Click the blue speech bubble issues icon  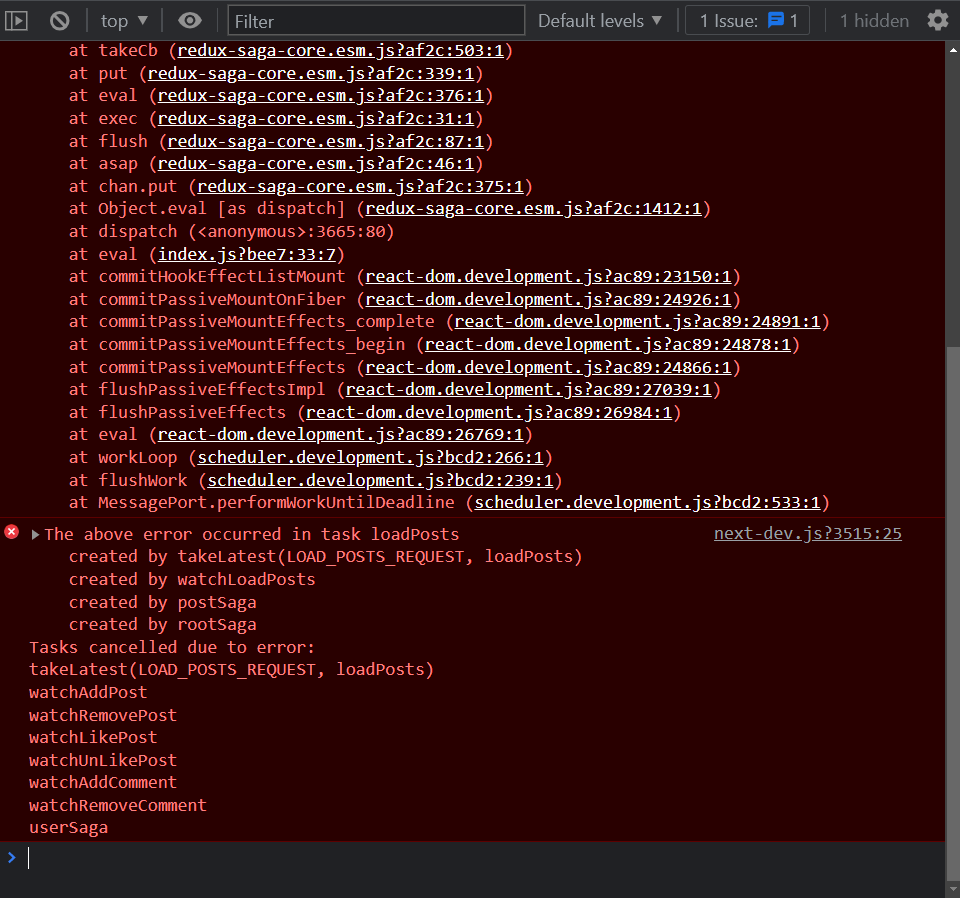coord(775,20)
